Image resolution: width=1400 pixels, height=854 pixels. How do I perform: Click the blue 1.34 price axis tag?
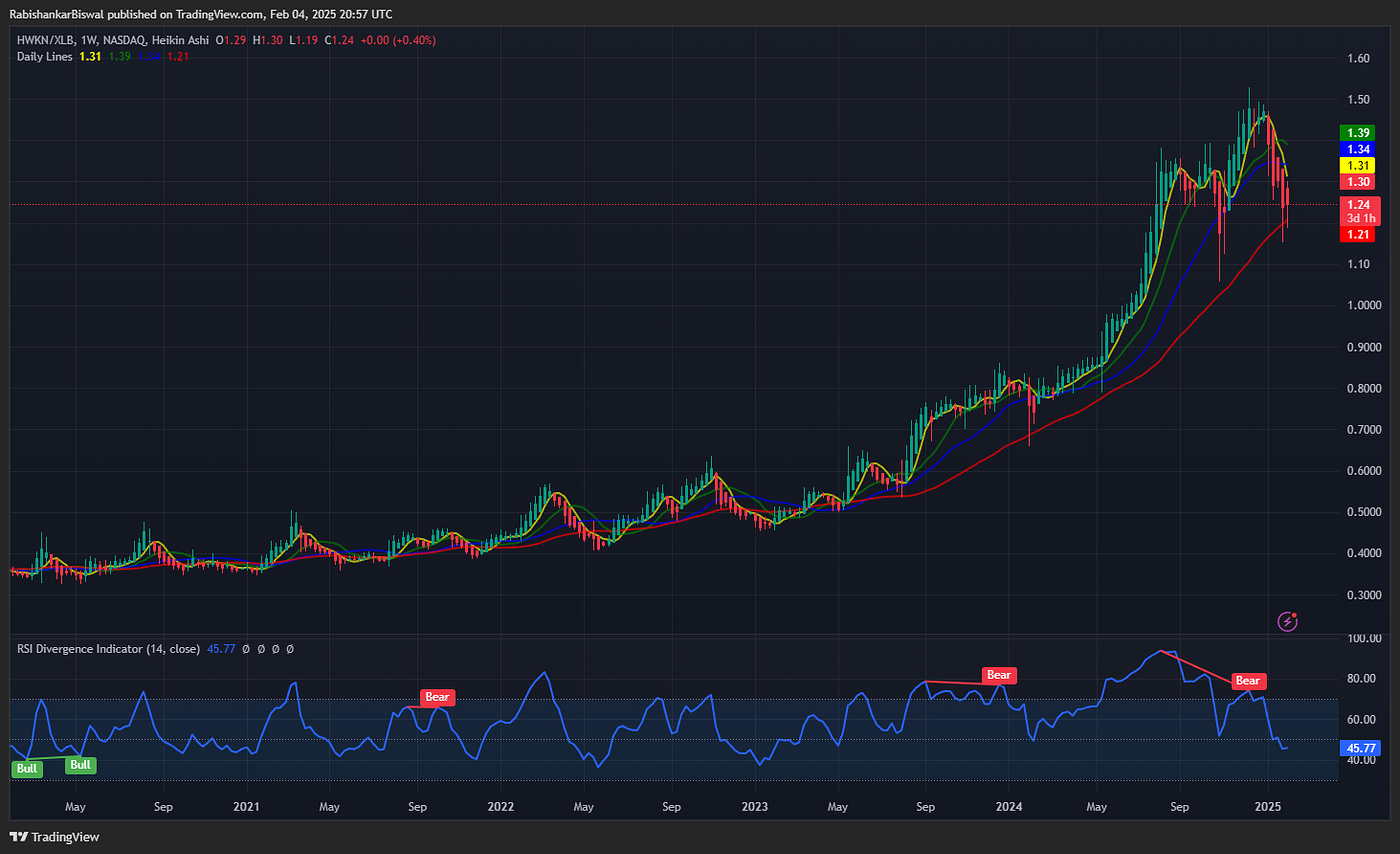tap(1357, 149)
